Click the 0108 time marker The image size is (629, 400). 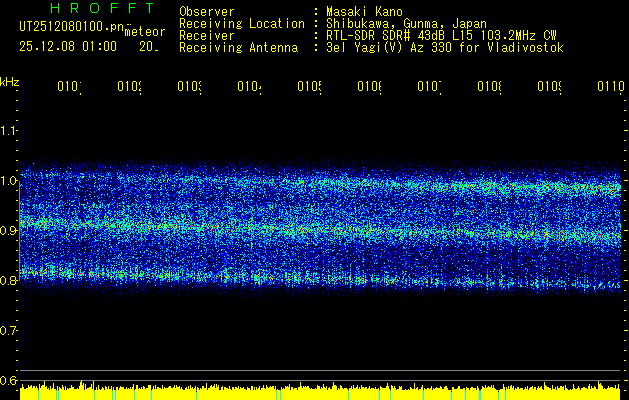click(x=488, y=88)
